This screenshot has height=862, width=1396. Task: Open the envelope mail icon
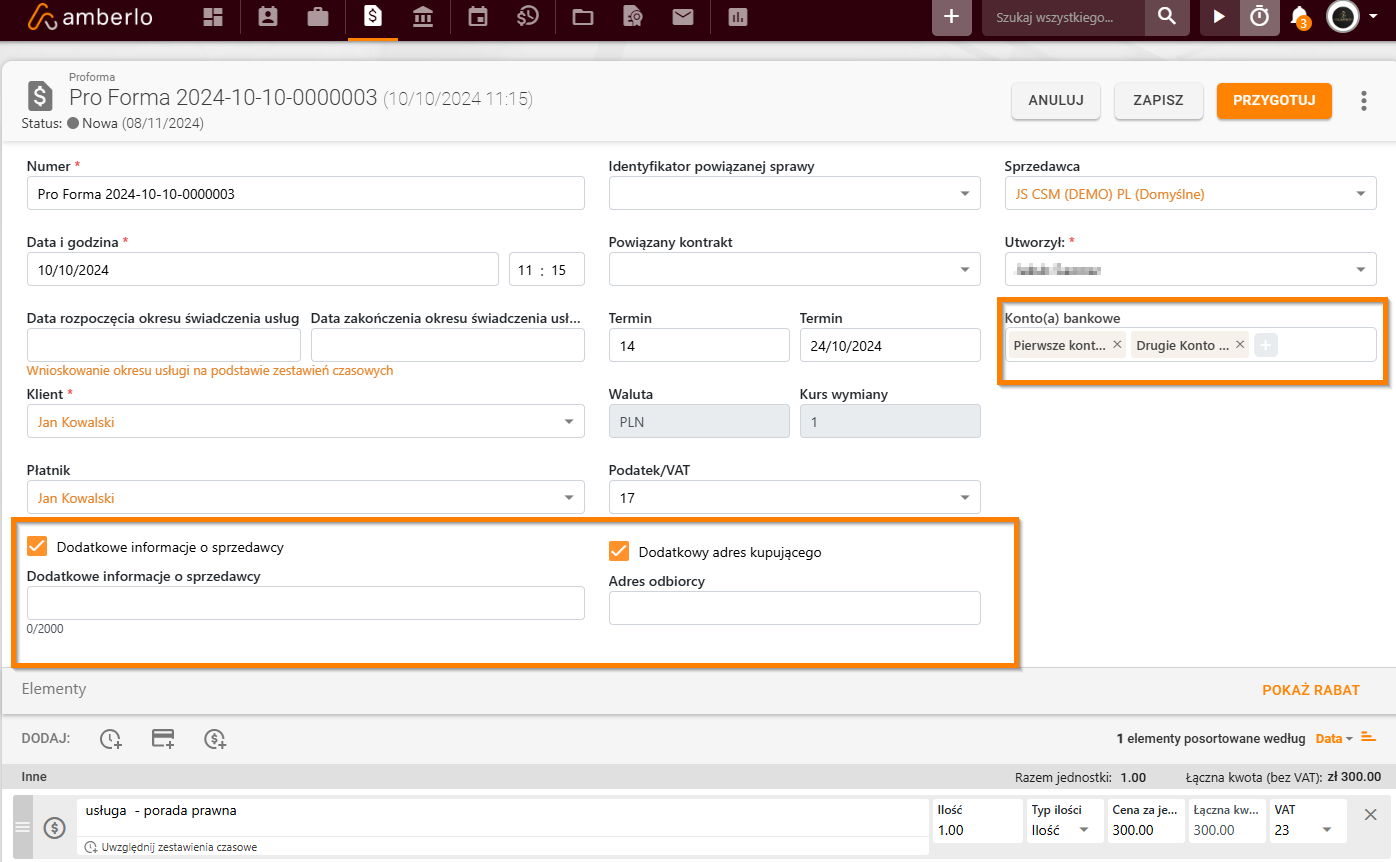click(x=683, y=17)
